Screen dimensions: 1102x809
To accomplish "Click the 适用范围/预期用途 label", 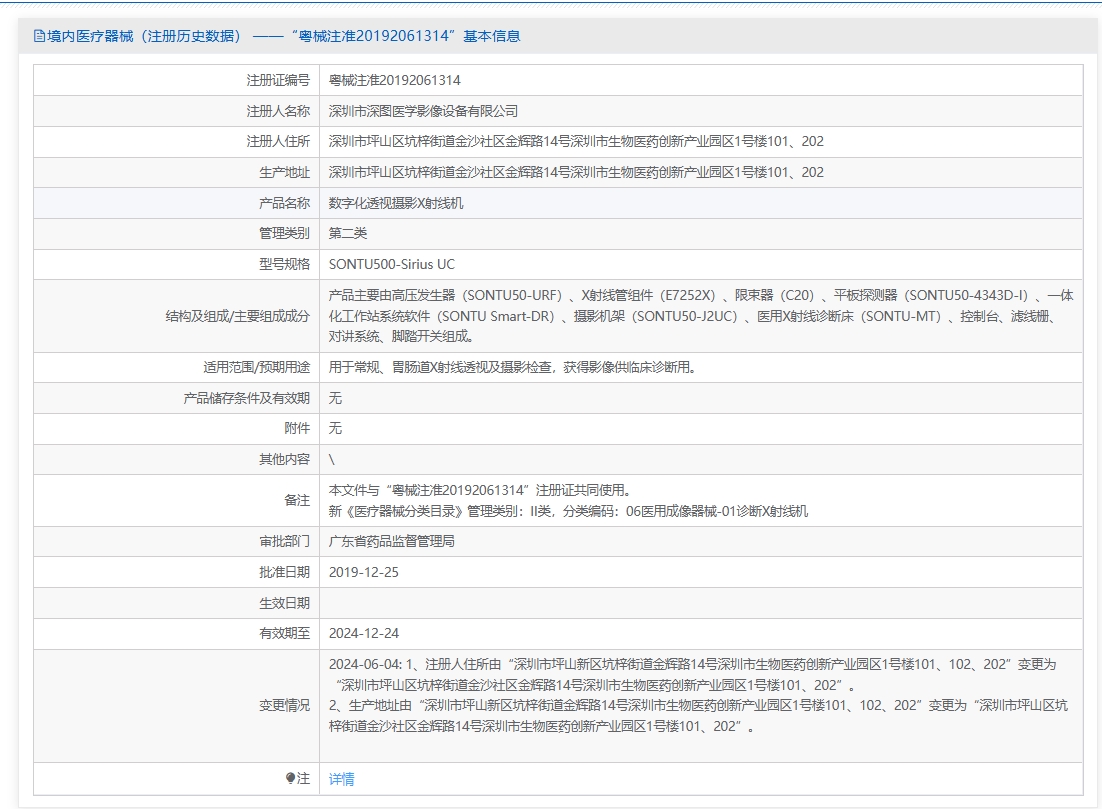I will pos(257,367).
